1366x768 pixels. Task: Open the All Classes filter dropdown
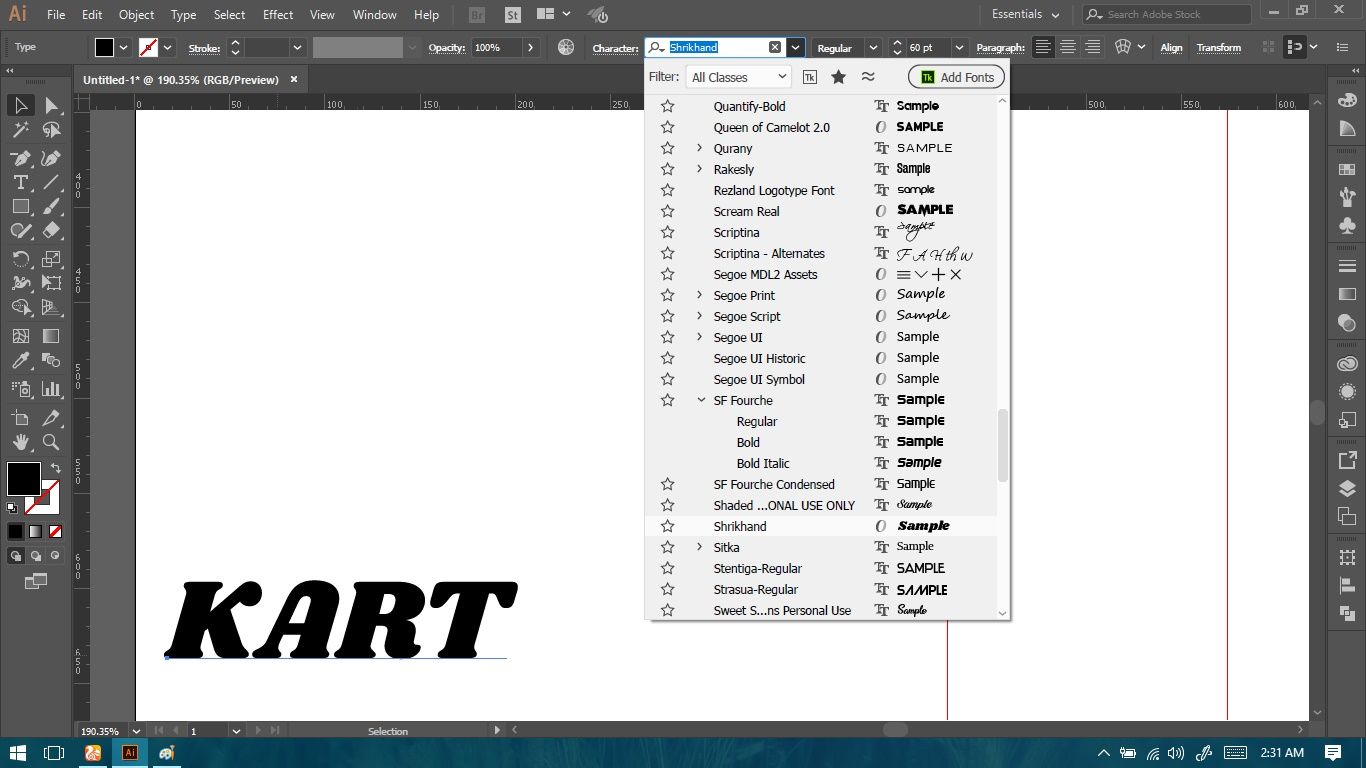click(738, 77)
